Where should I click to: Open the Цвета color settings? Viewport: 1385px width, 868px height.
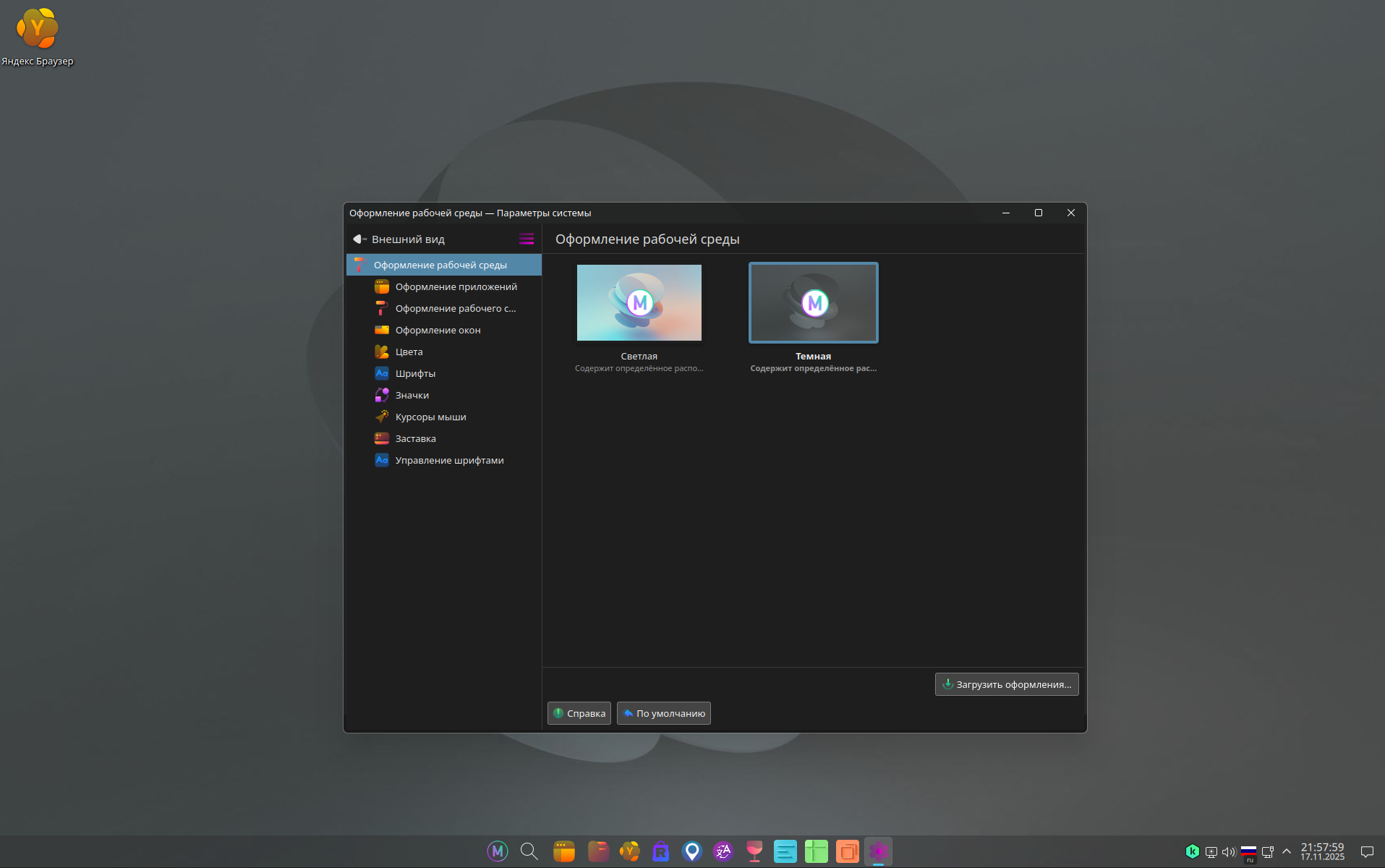point(409,352)
